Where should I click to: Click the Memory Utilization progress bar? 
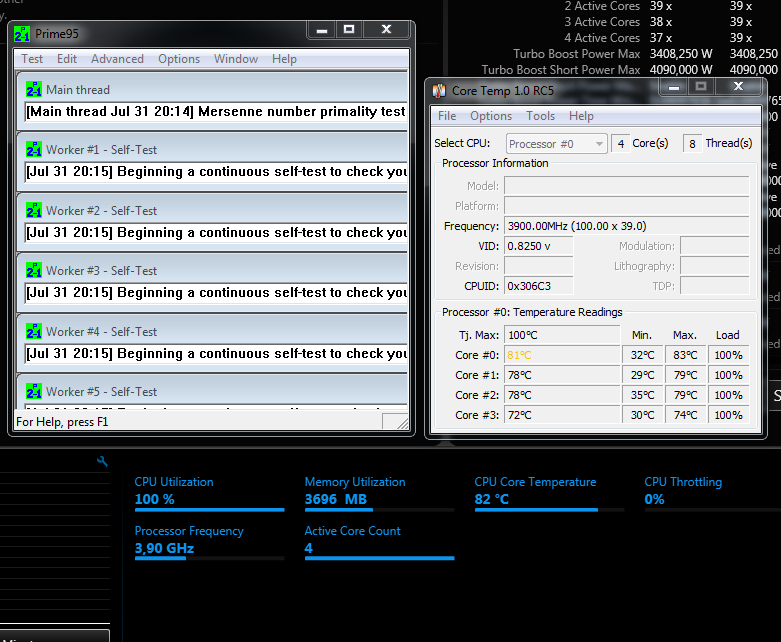click(x=380, y=510)
